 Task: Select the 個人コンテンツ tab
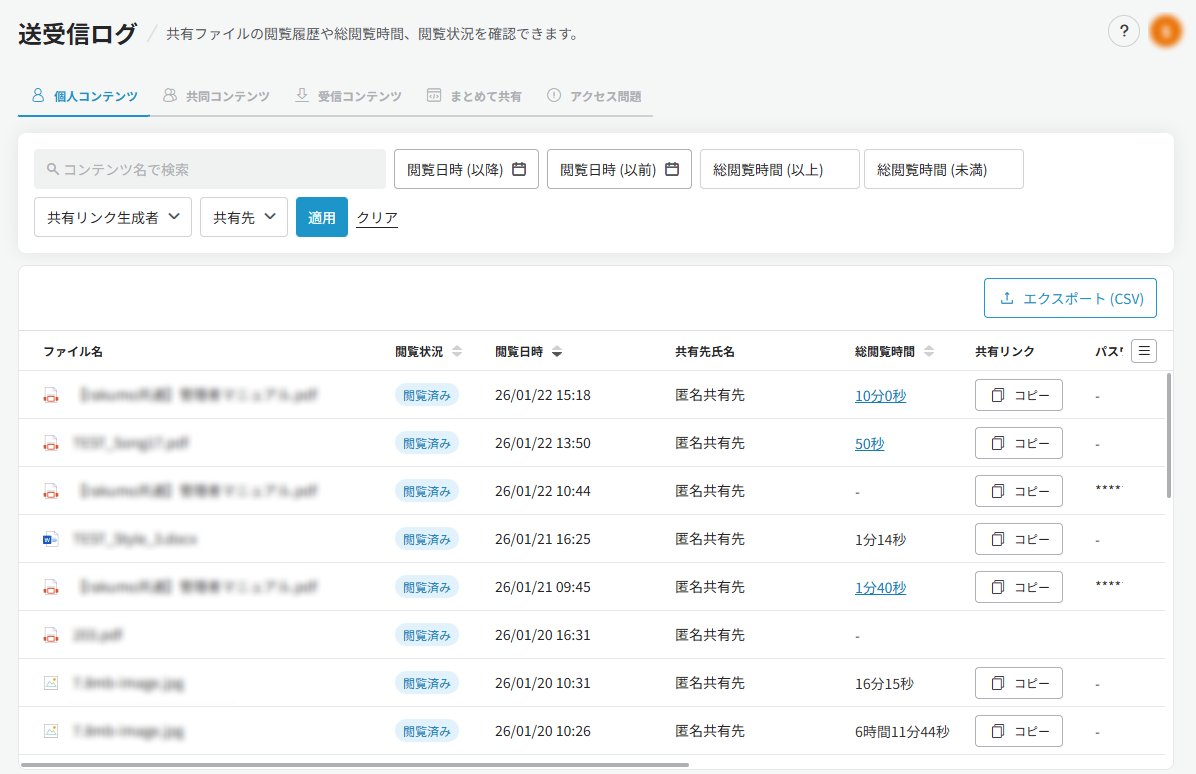pyautogui.click(x=84, y=96)
